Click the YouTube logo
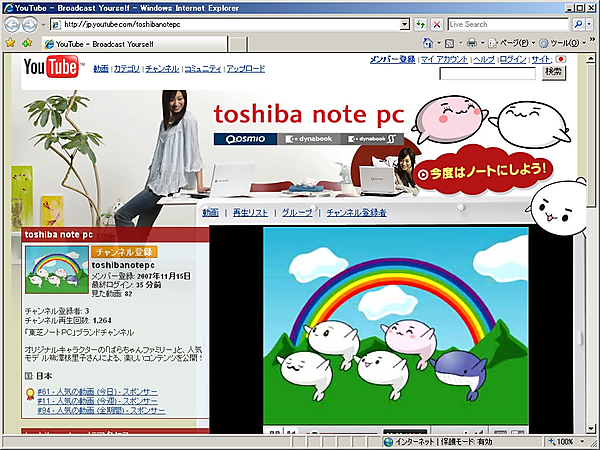Screen dimensions: 600x450 tap(54, 67)
